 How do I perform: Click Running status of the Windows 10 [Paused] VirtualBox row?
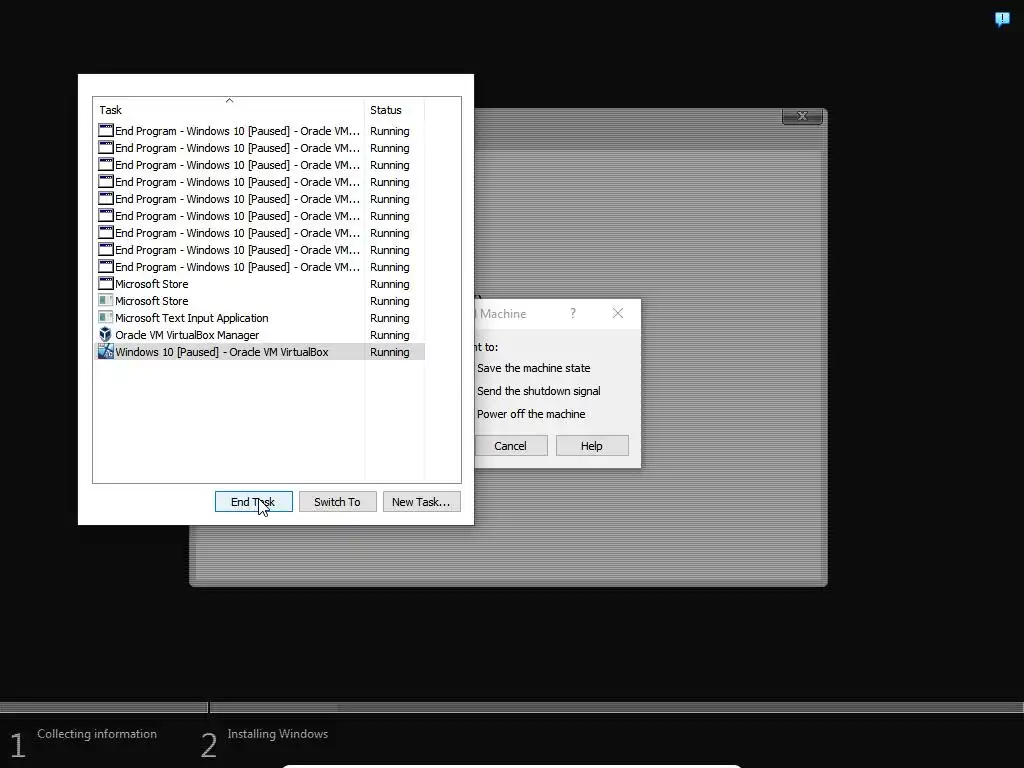pos(389,351)
